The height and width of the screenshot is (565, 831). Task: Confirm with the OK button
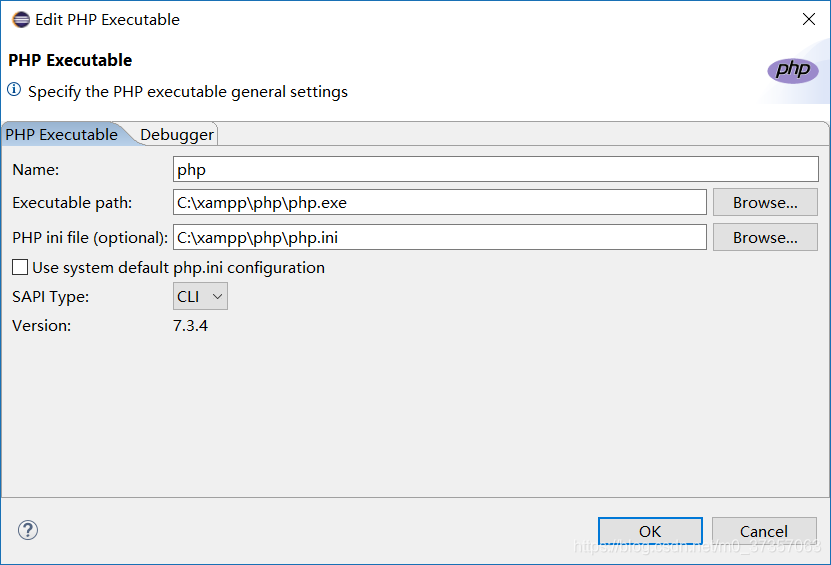650,531
